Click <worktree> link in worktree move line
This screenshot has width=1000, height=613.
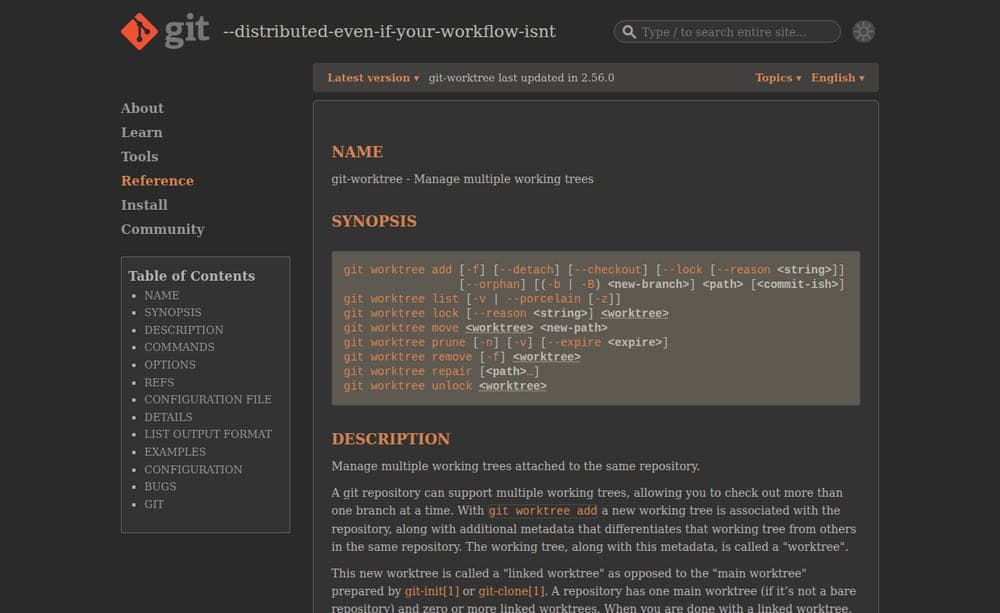[499, 328]
